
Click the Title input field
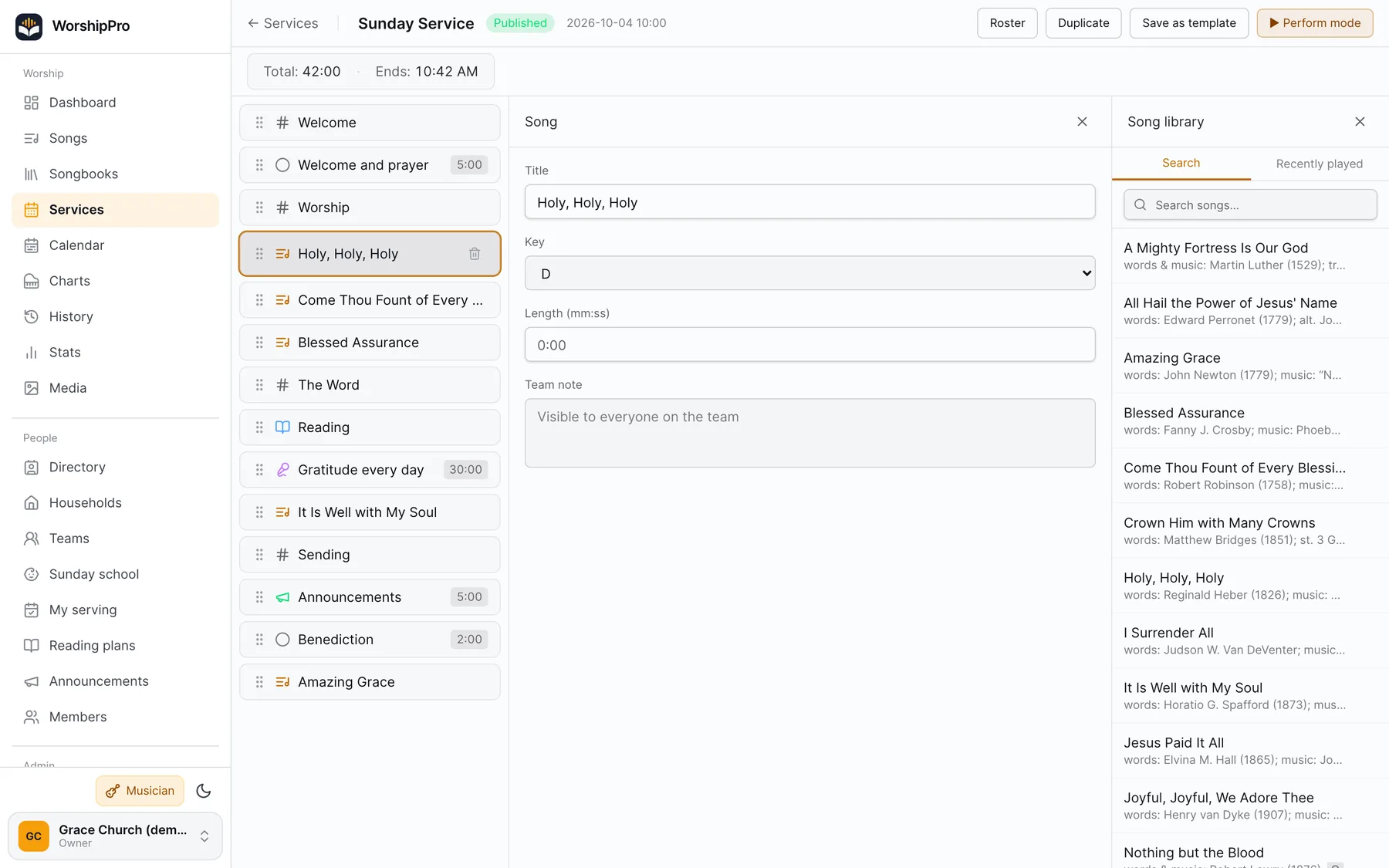click(x=809, y=202)
